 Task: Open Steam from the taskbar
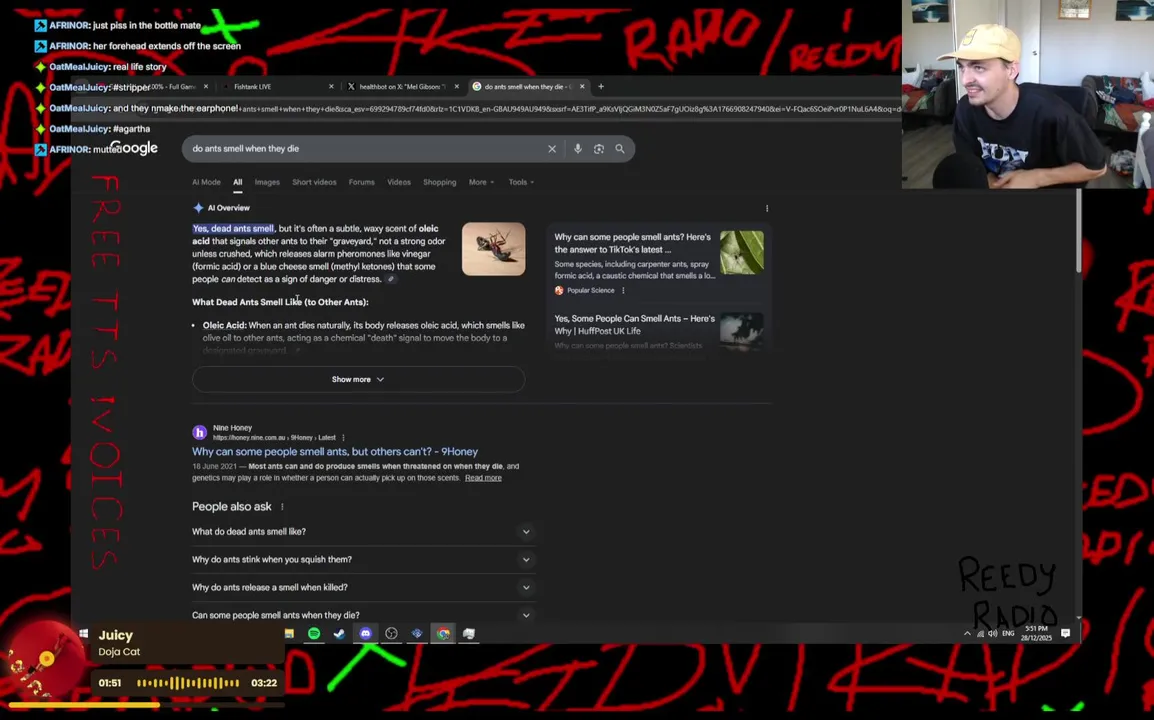tap(339, 633)
